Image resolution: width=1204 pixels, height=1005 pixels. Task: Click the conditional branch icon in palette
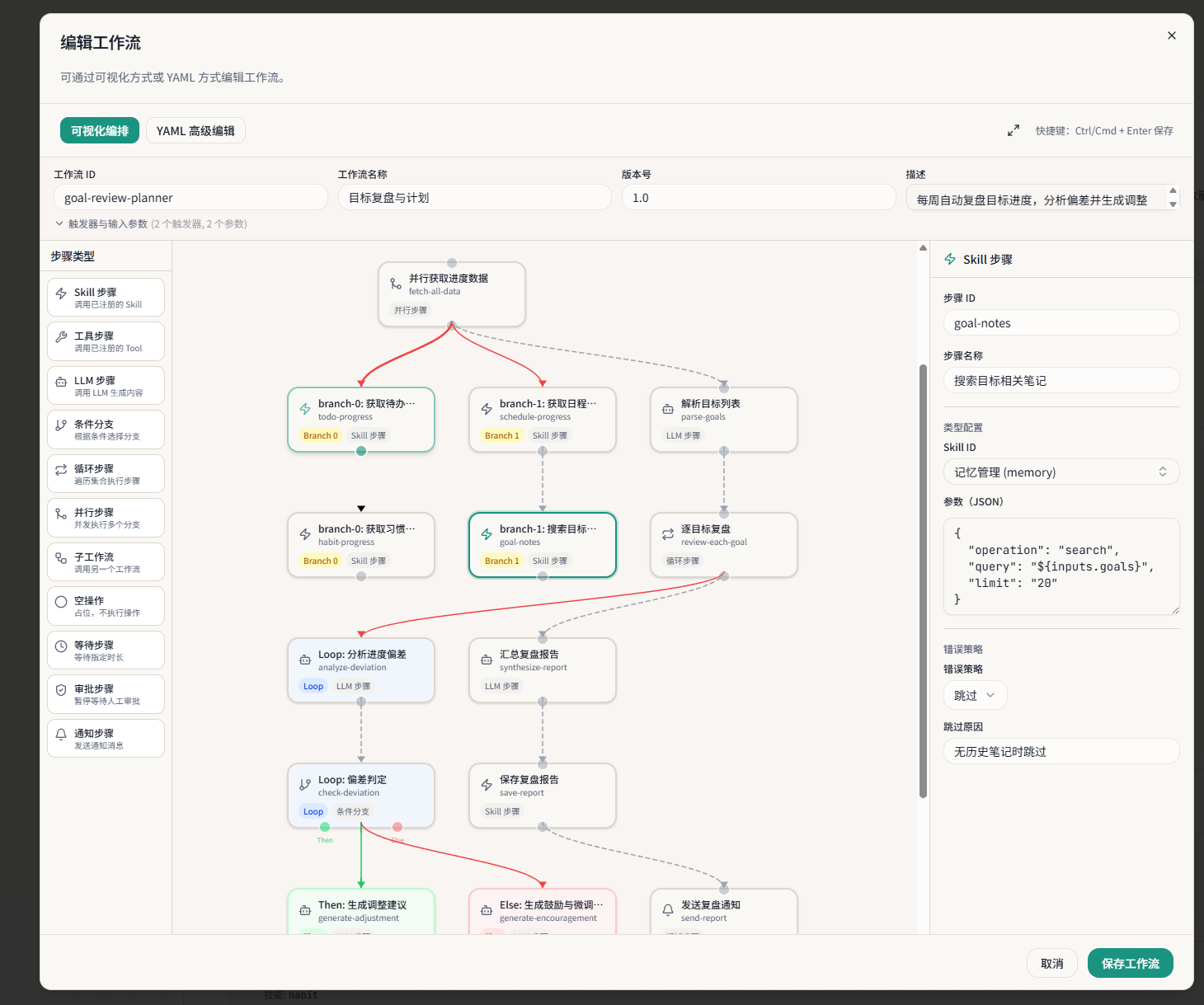coord(61,425)
